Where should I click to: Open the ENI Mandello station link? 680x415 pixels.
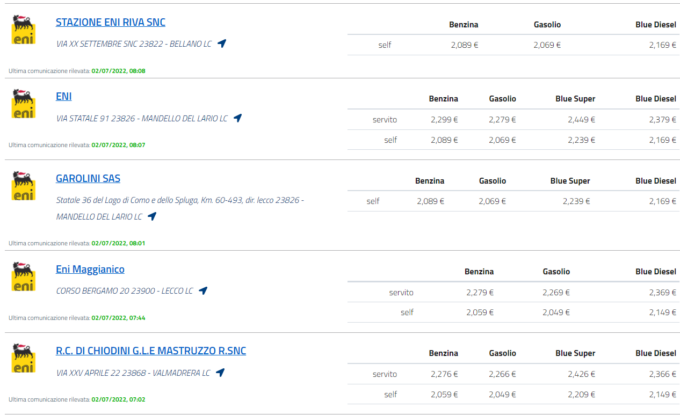64,96
